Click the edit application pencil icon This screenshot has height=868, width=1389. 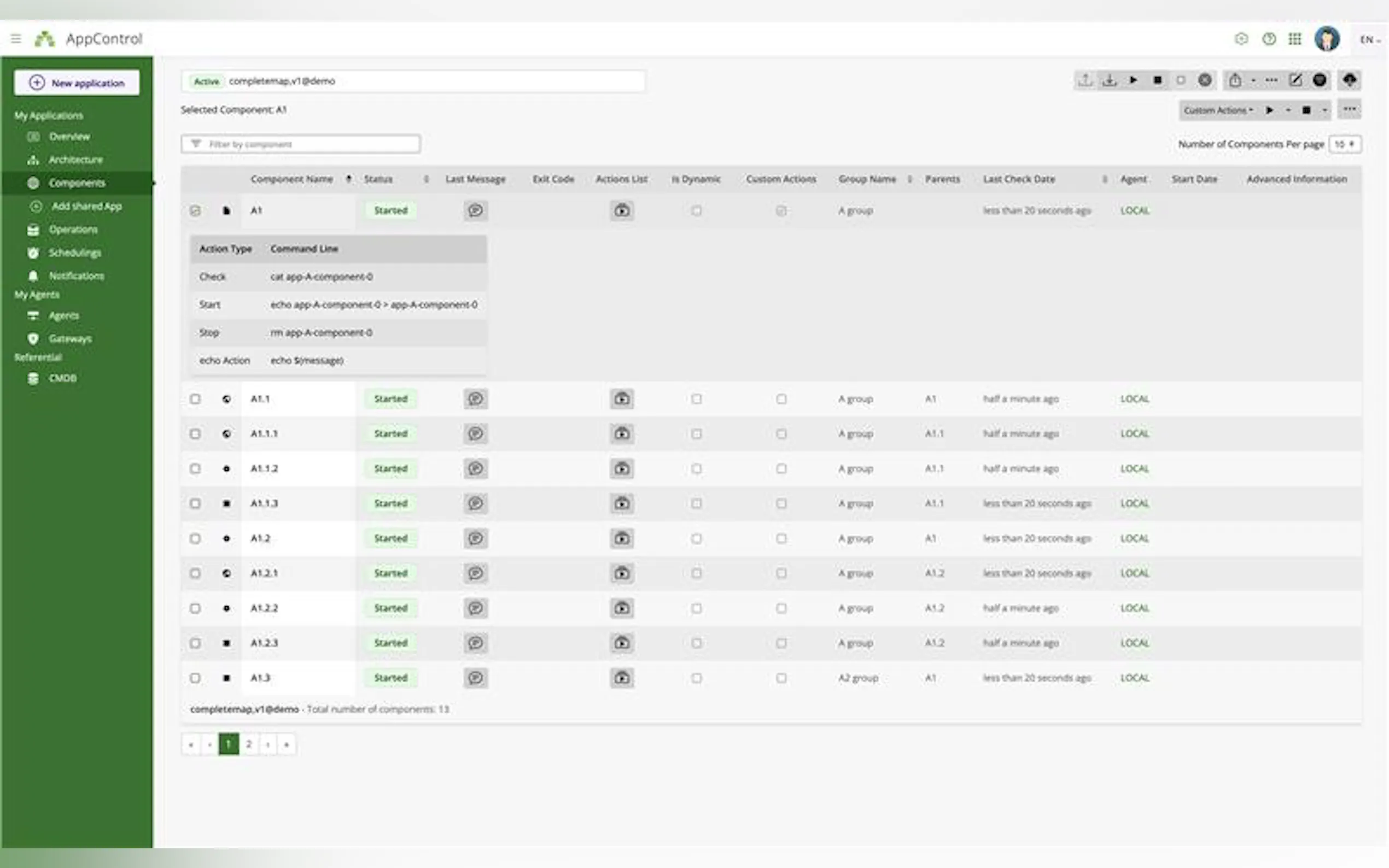point(1295,80)
